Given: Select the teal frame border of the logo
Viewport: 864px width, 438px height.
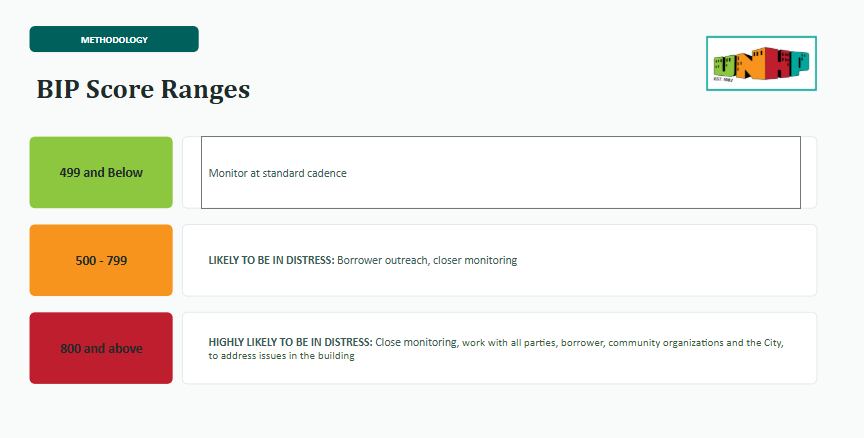Looking at the screenshot, I should [x=762, y=37].
